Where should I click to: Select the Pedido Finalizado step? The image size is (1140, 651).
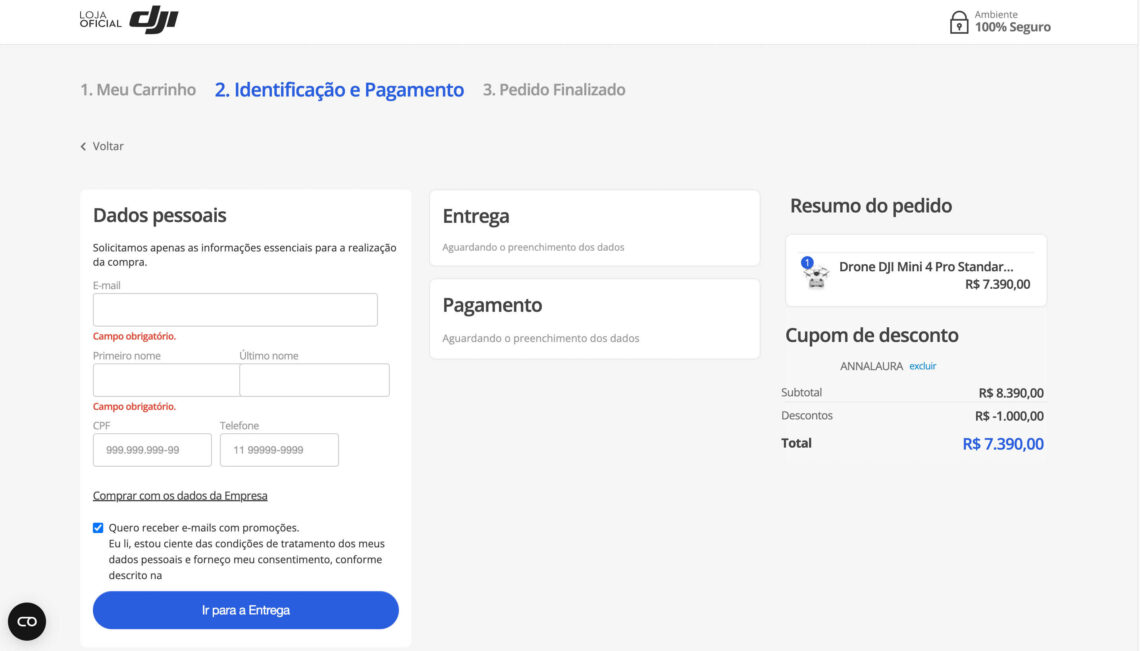point(554,90)
